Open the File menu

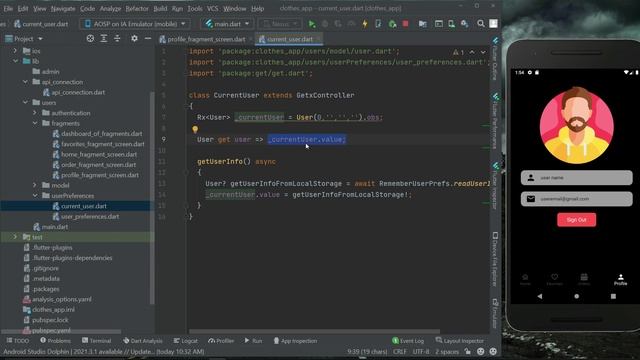coord(8,8)
